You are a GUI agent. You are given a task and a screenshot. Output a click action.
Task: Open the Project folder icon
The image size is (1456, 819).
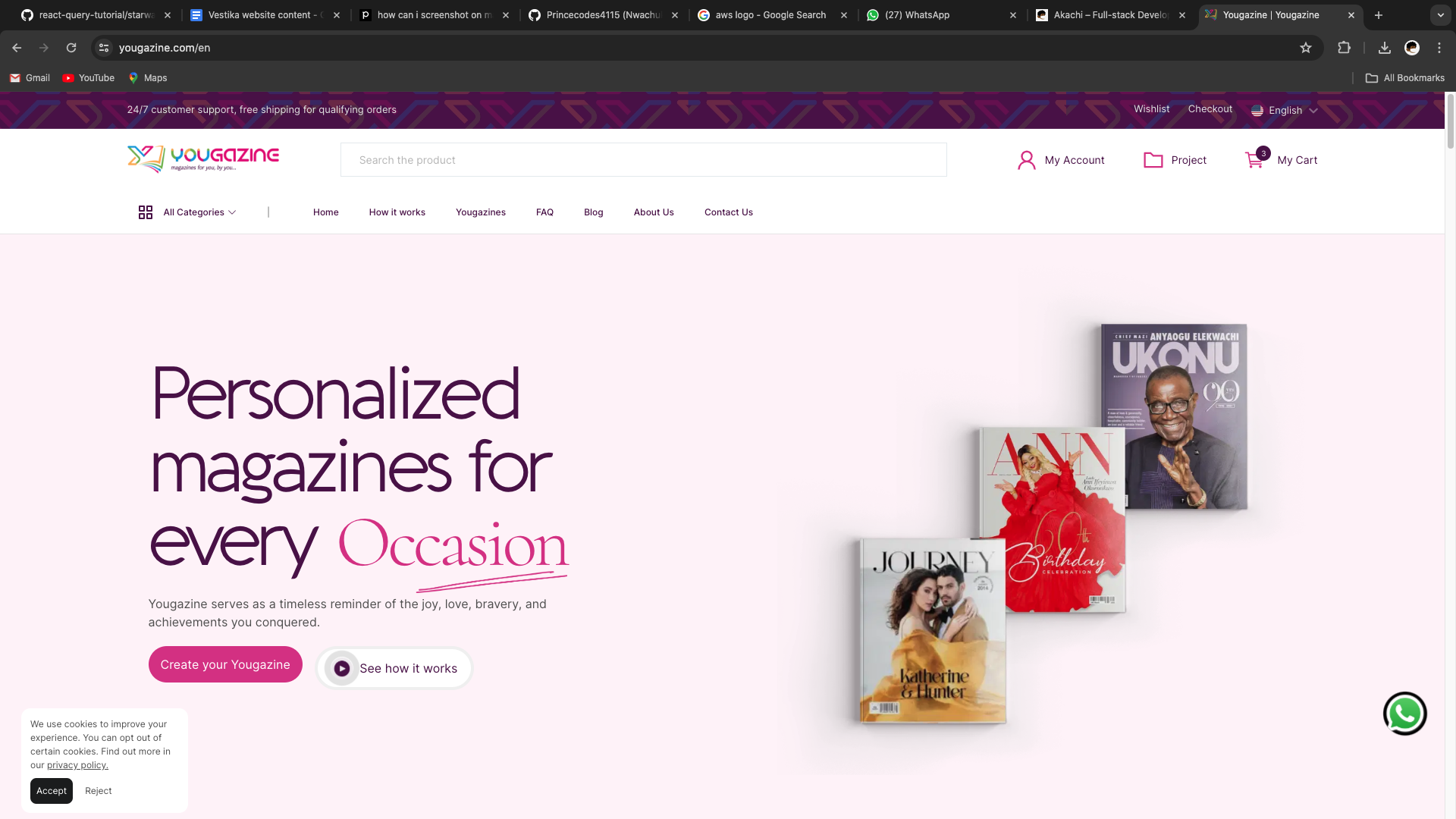pos(1153,160)
